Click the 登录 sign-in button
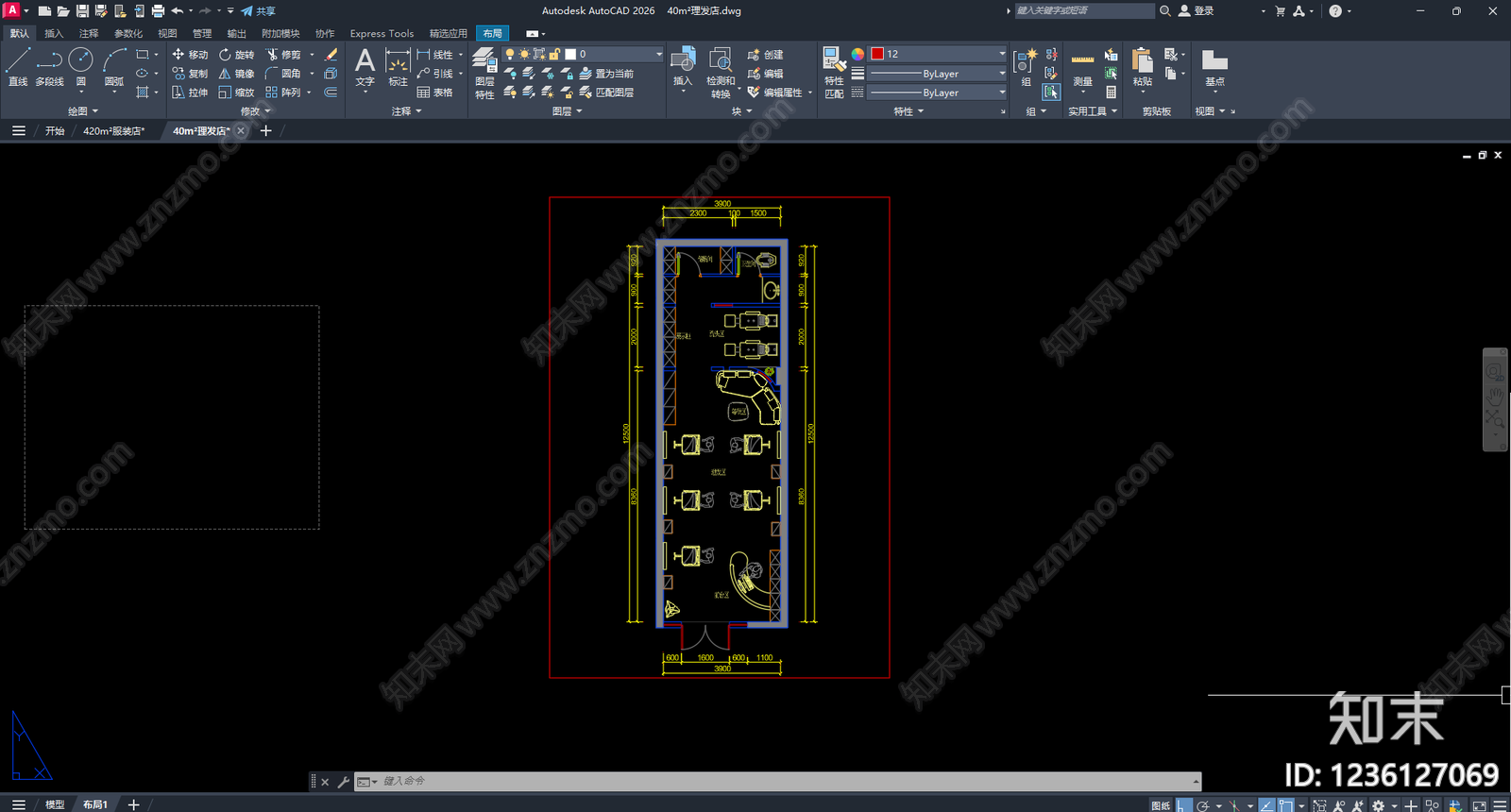 (1196, 11)
